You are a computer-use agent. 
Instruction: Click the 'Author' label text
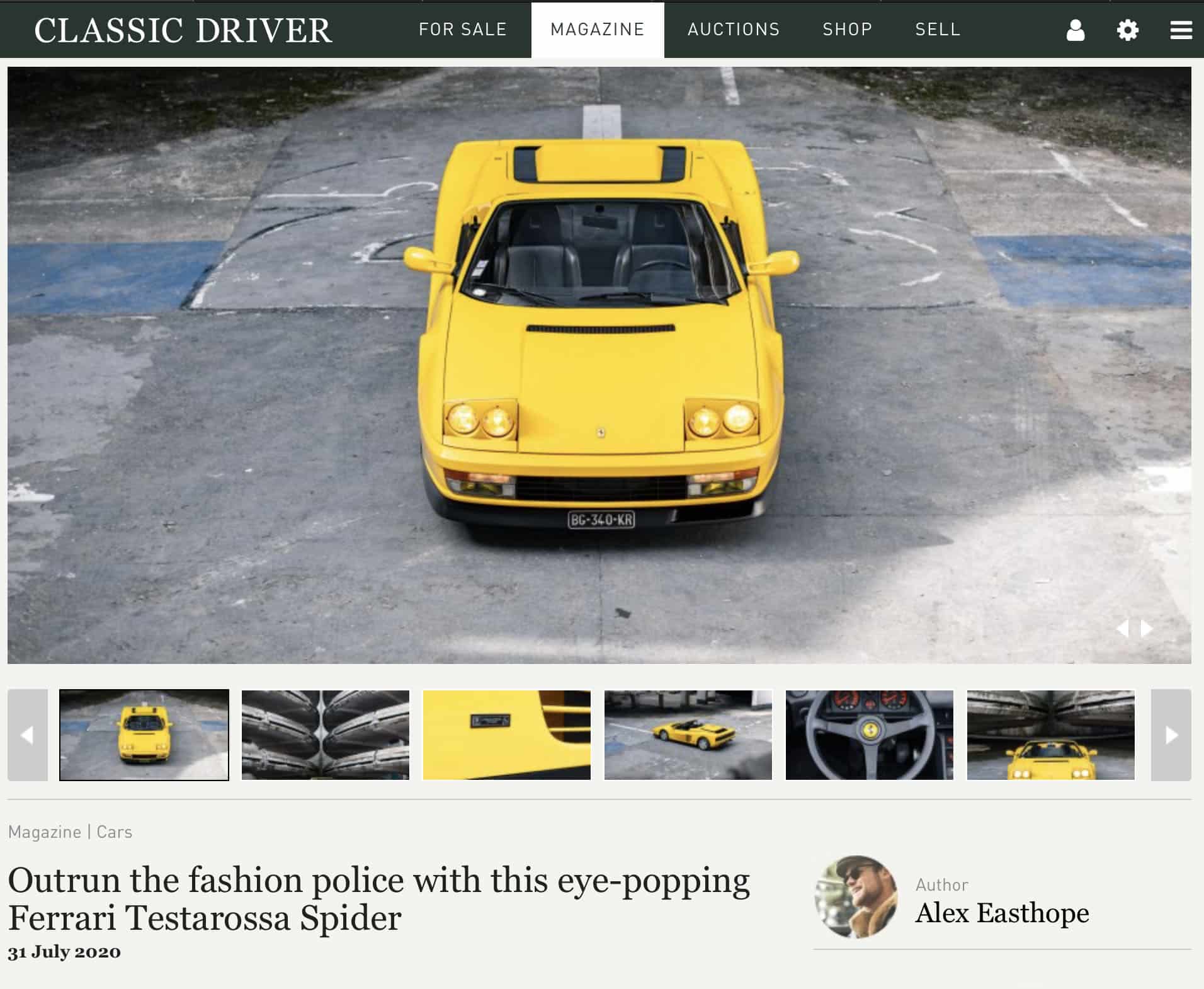pos(942,885)
